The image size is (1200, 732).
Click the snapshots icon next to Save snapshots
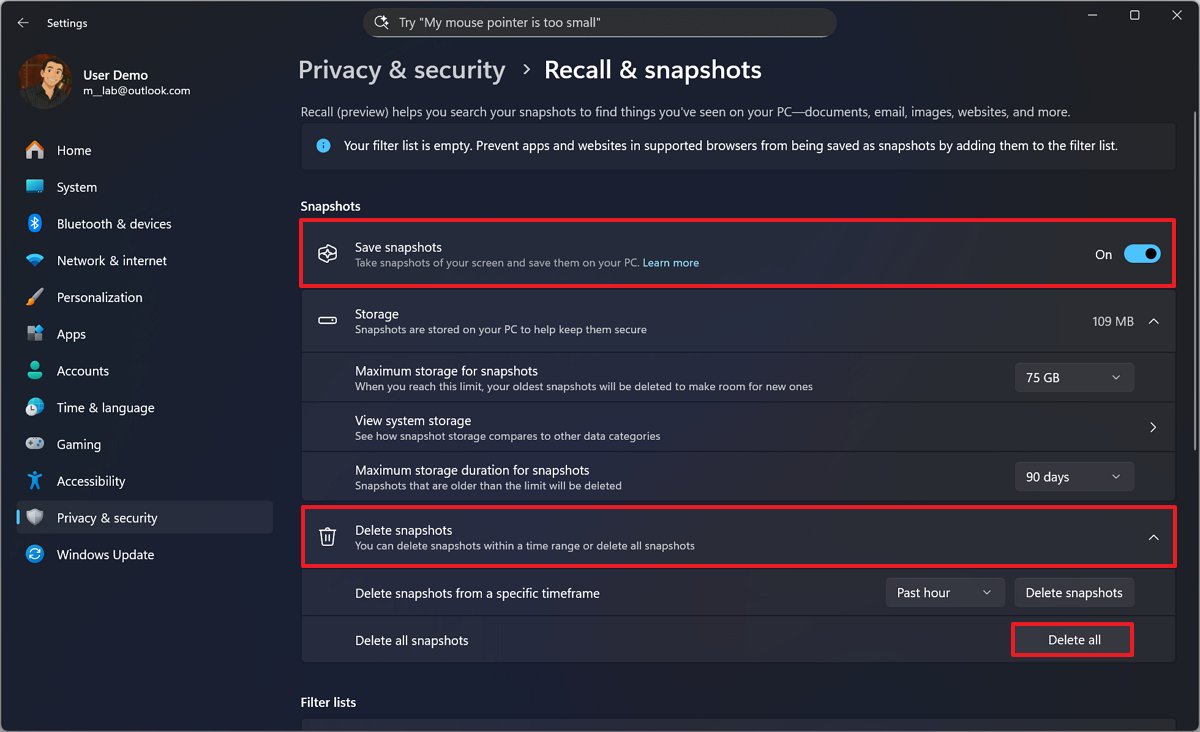pyautogui.click(x=327, y=253)
